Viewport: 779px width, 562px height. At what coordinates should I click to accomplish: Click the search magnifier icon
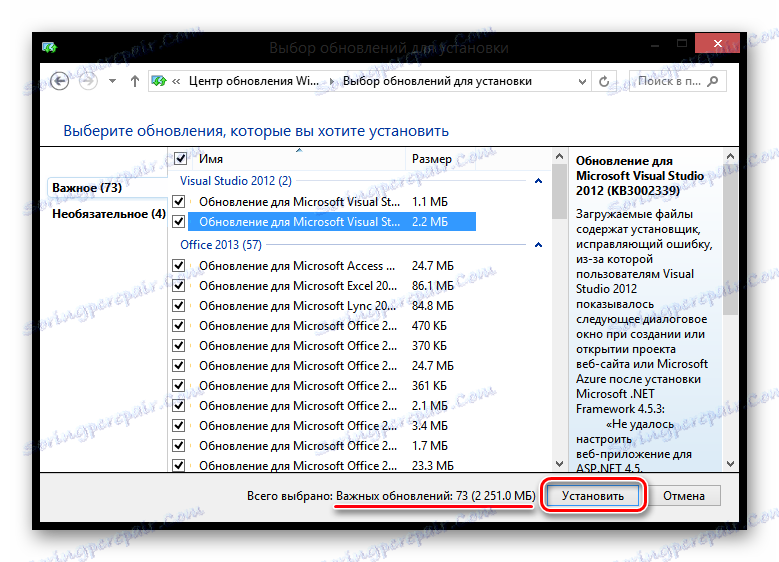[x=713, y=81]
